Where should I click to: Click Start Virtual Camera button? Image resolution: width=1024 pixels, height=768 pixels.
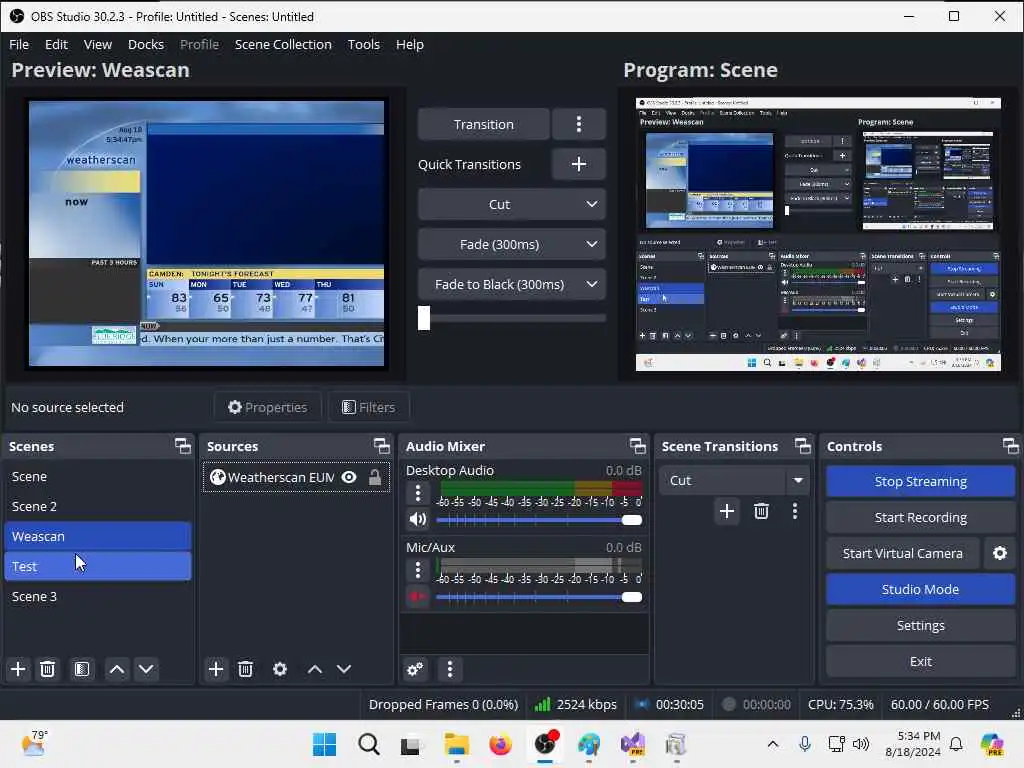click(x=903, y=553)
